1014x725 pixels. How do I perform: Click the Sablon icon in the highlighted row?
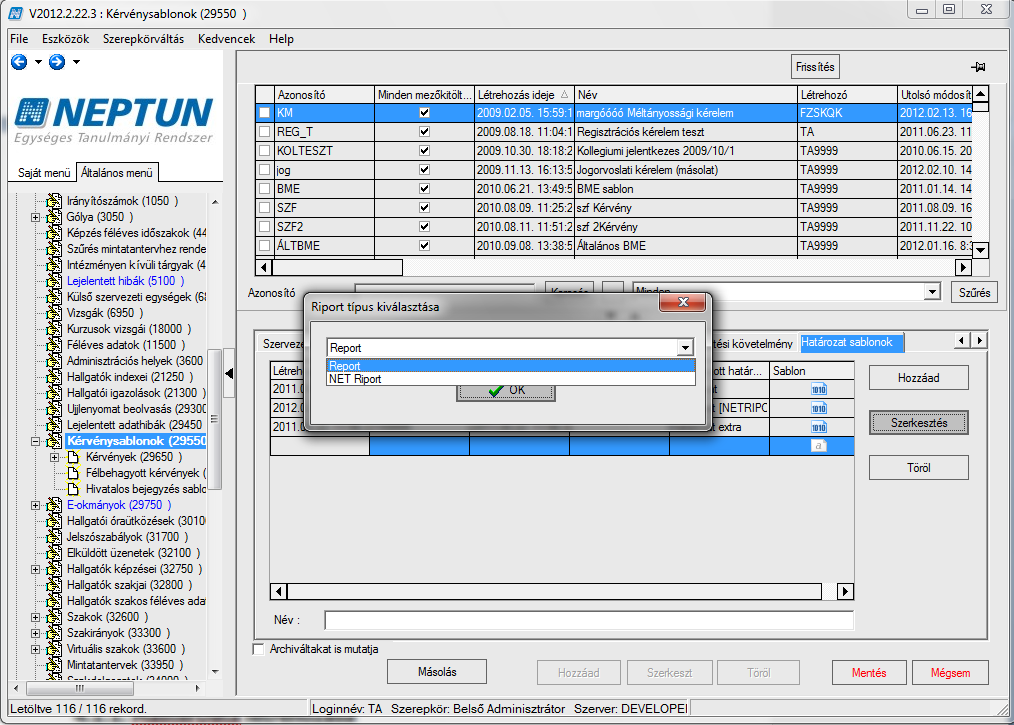(819, 446)
